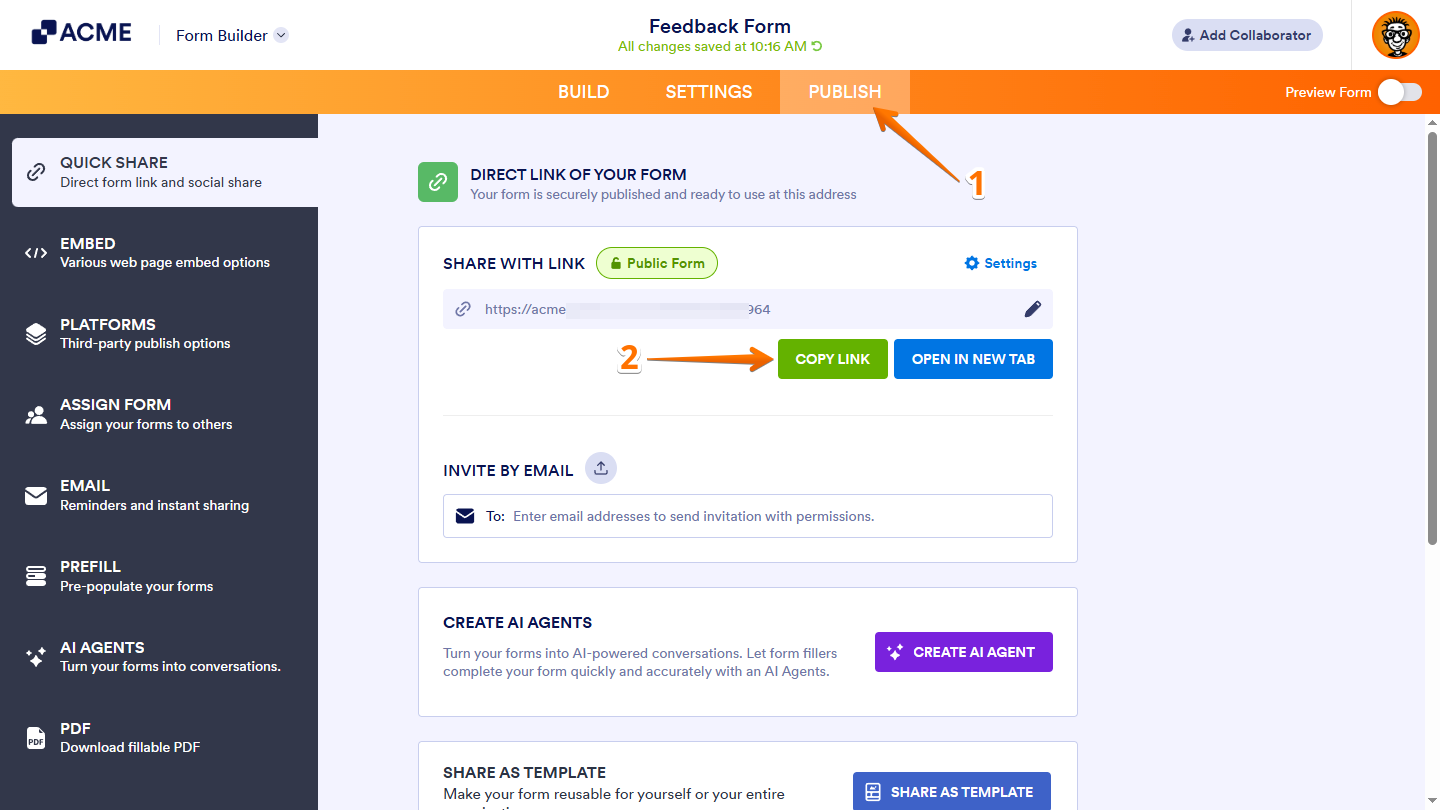Click the revert history icon after saved time
The height and width of the screenshot is (810, 1440).
pos(817,47)
